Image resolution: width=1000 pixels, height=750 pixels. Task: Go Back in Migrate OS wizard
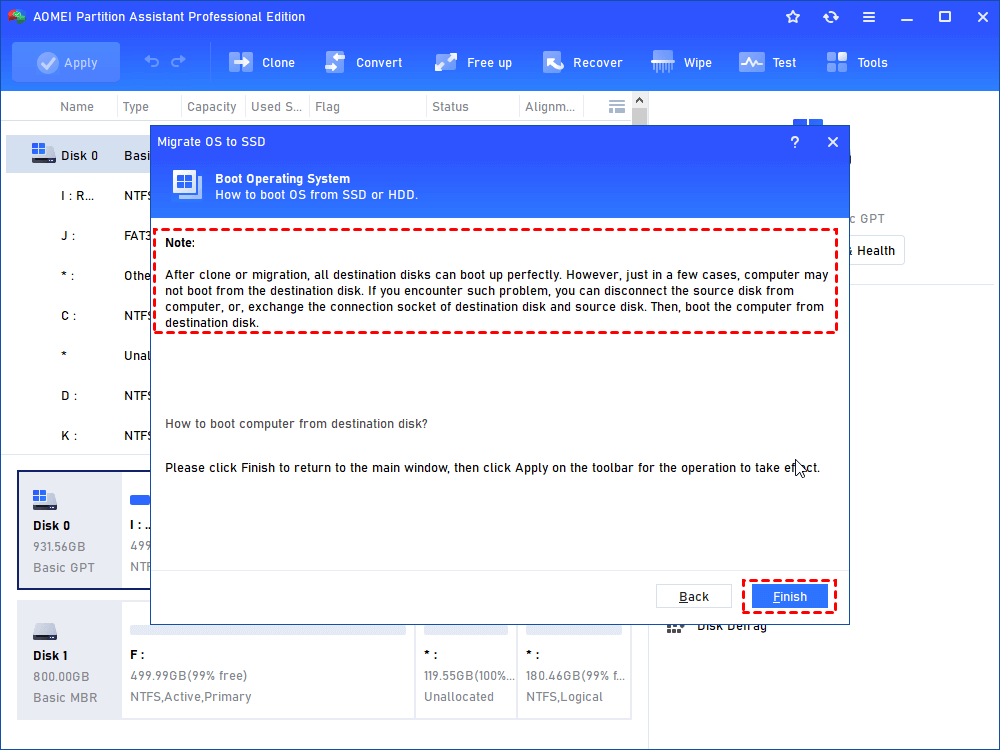(x=693, y=596)
